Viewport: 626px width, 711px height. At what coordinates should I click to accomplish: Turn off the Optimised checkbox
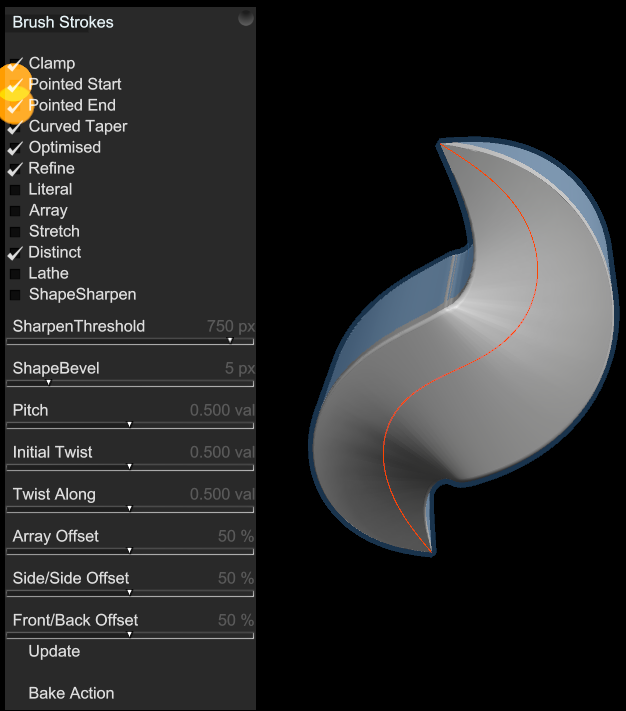pos(15,148)
